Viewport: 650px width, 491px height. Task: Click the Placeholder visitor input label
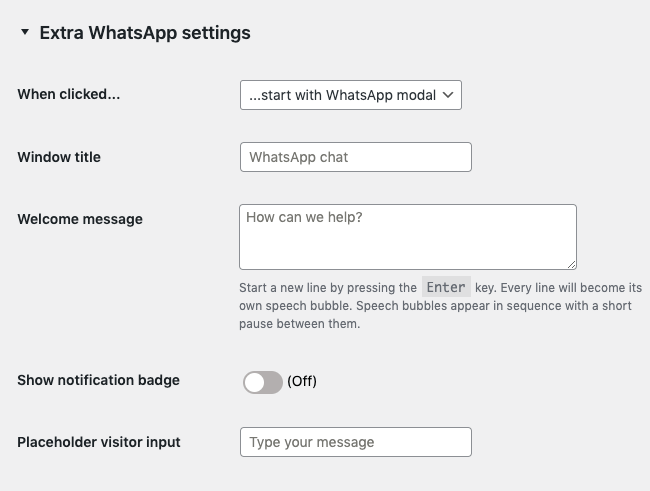click(x=99, y=441)
